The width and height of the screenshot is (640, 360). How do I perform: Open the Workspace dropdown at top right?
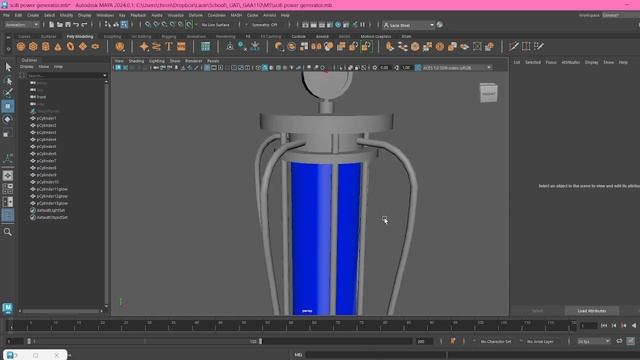620,15
